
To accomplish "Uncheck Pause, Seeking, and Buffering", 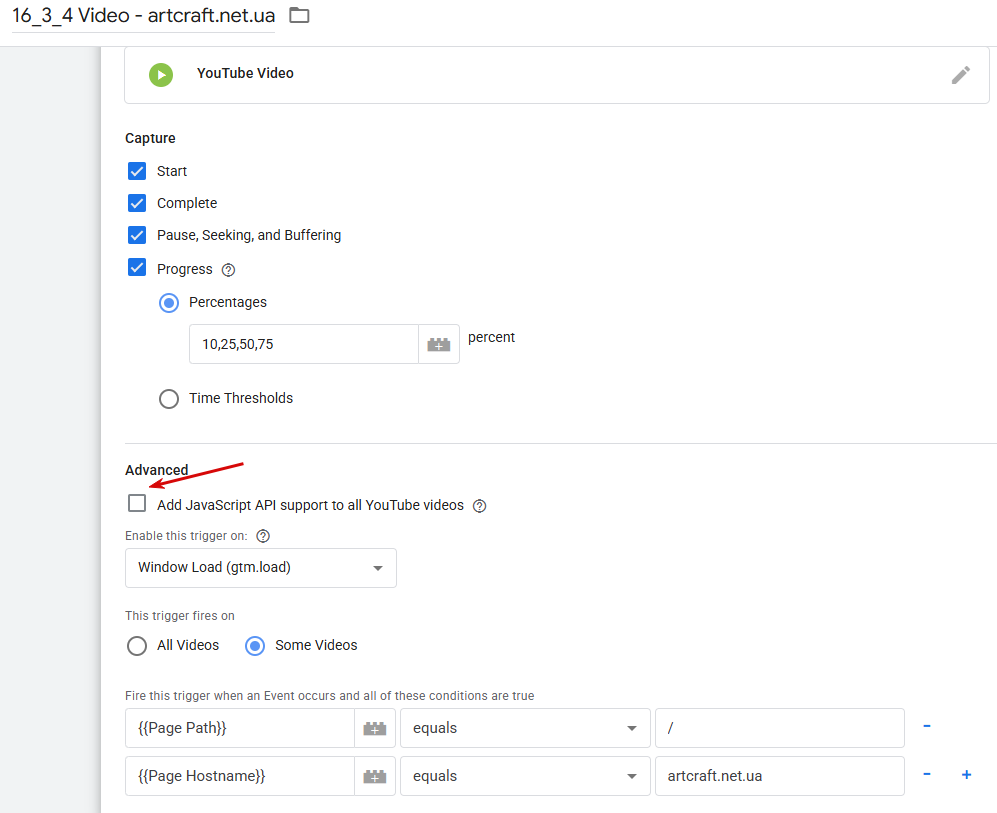I will point(137,235).
